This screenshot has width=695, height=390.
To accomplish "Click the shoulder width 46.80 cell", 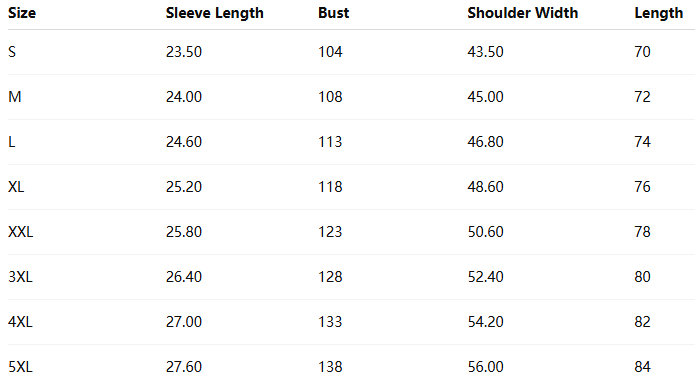I will 485,142.
